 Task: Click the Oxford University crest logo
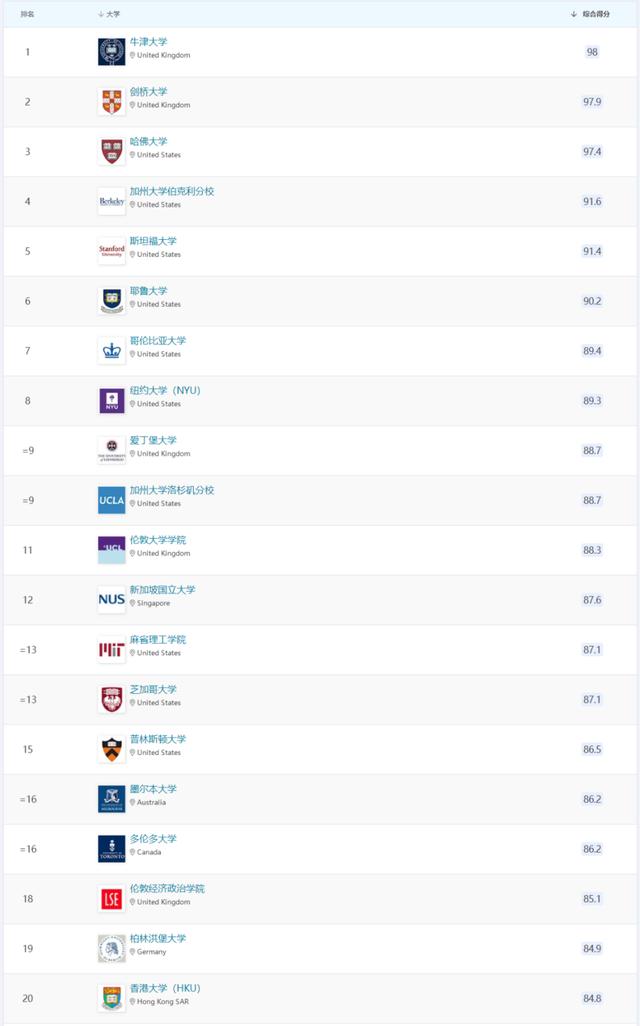click(112, 52)
